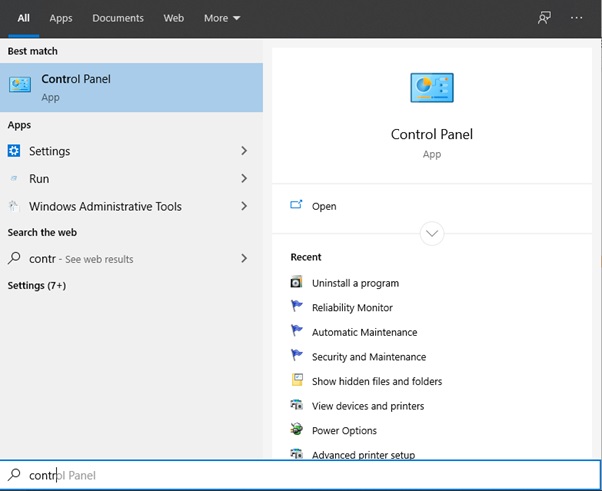Screen dimensions: 602x491
Task: Click inside the search input box
Action: [x=300, y=475]
